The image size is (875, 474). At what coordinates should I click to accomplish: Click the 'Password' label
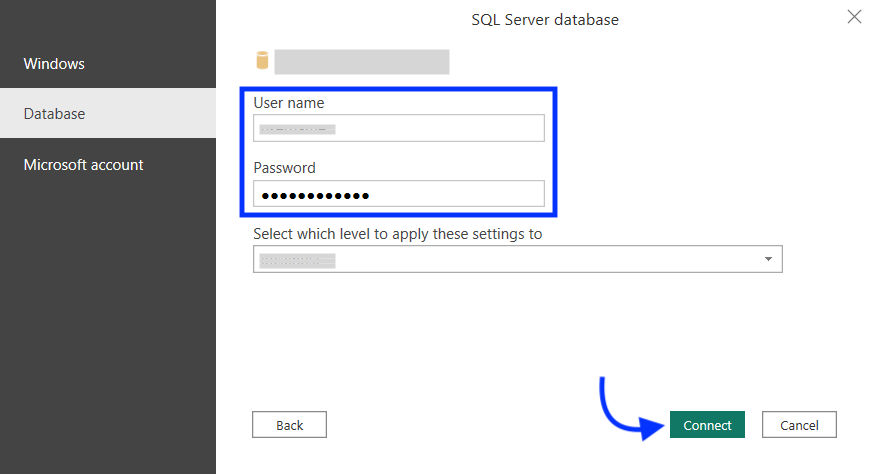[x=285, y=168]
